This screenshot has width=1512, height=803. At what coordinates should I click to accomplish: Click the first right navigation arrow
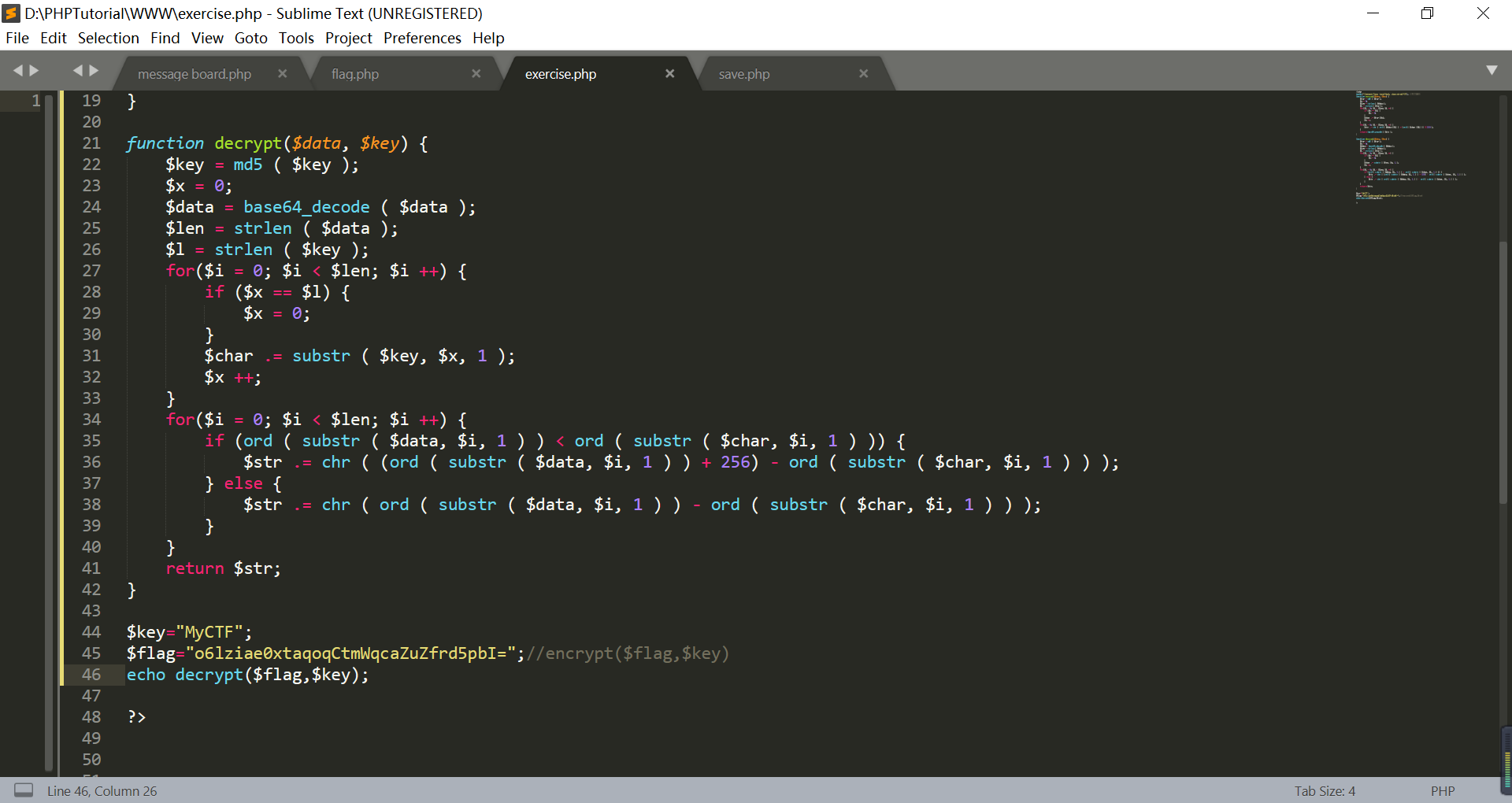click(34, 71)
